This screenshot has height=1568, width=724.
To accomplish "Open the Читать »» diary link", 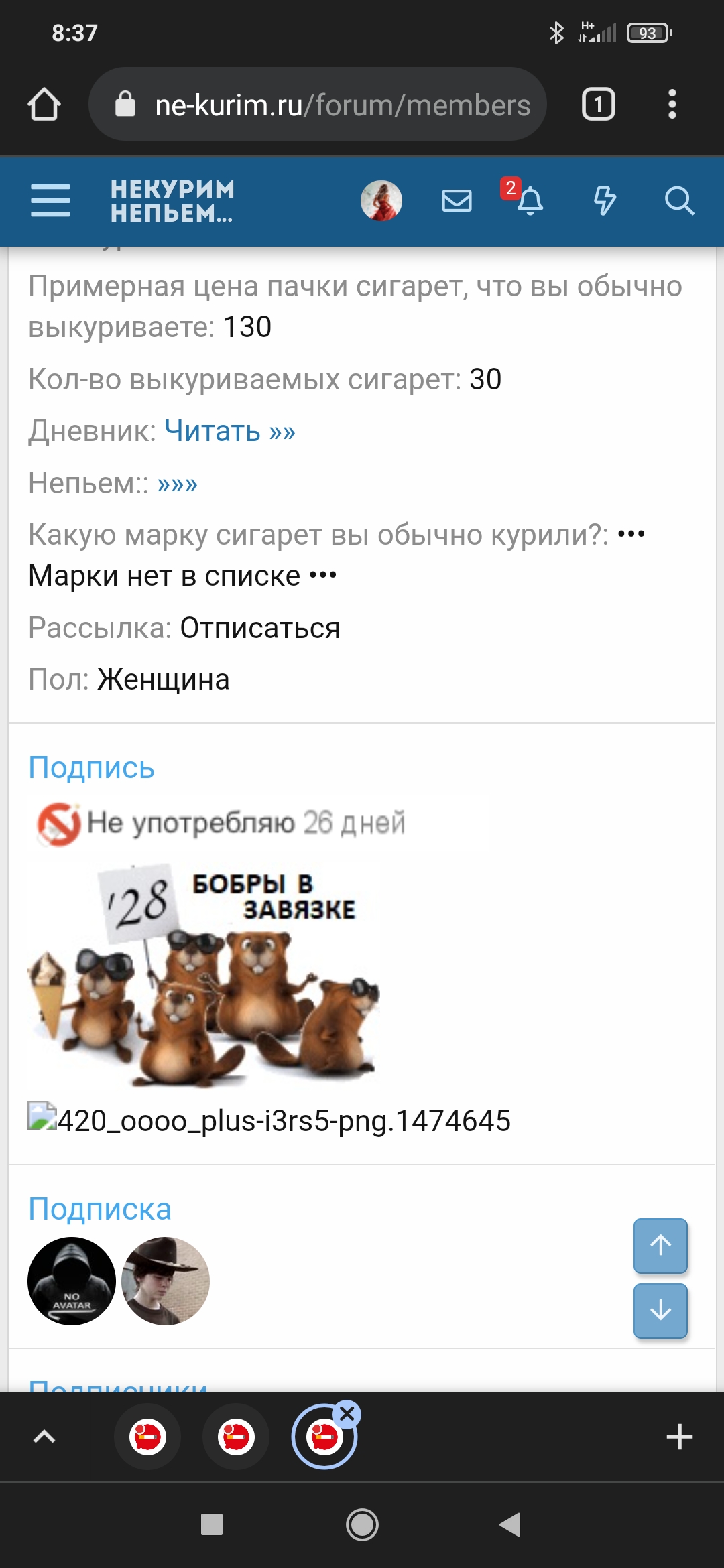I will (x=230, y=431).
